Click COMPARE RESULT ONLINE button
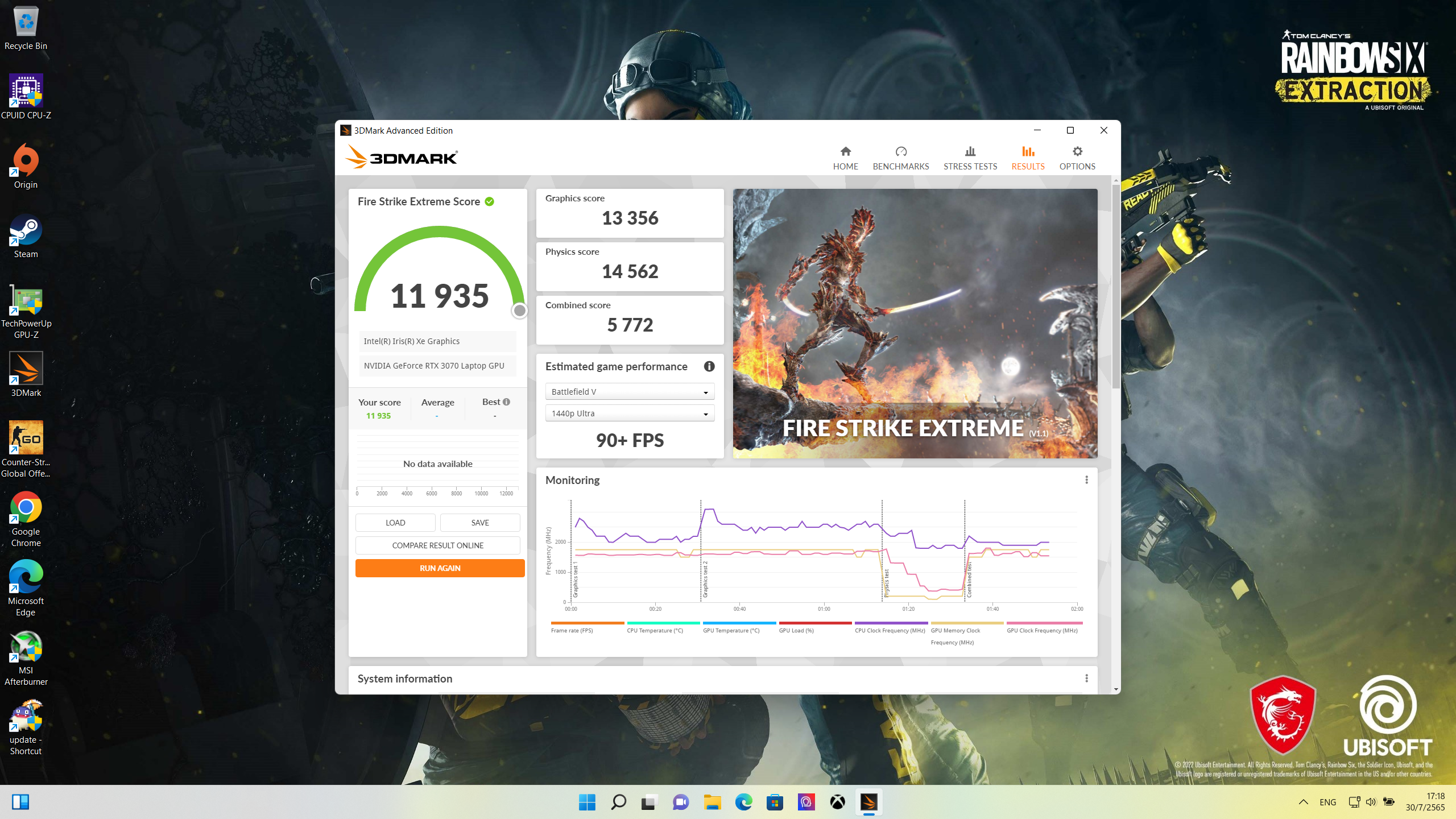Image resolution: width=1456 pixels, height=819 pixels. pos(437,545)
